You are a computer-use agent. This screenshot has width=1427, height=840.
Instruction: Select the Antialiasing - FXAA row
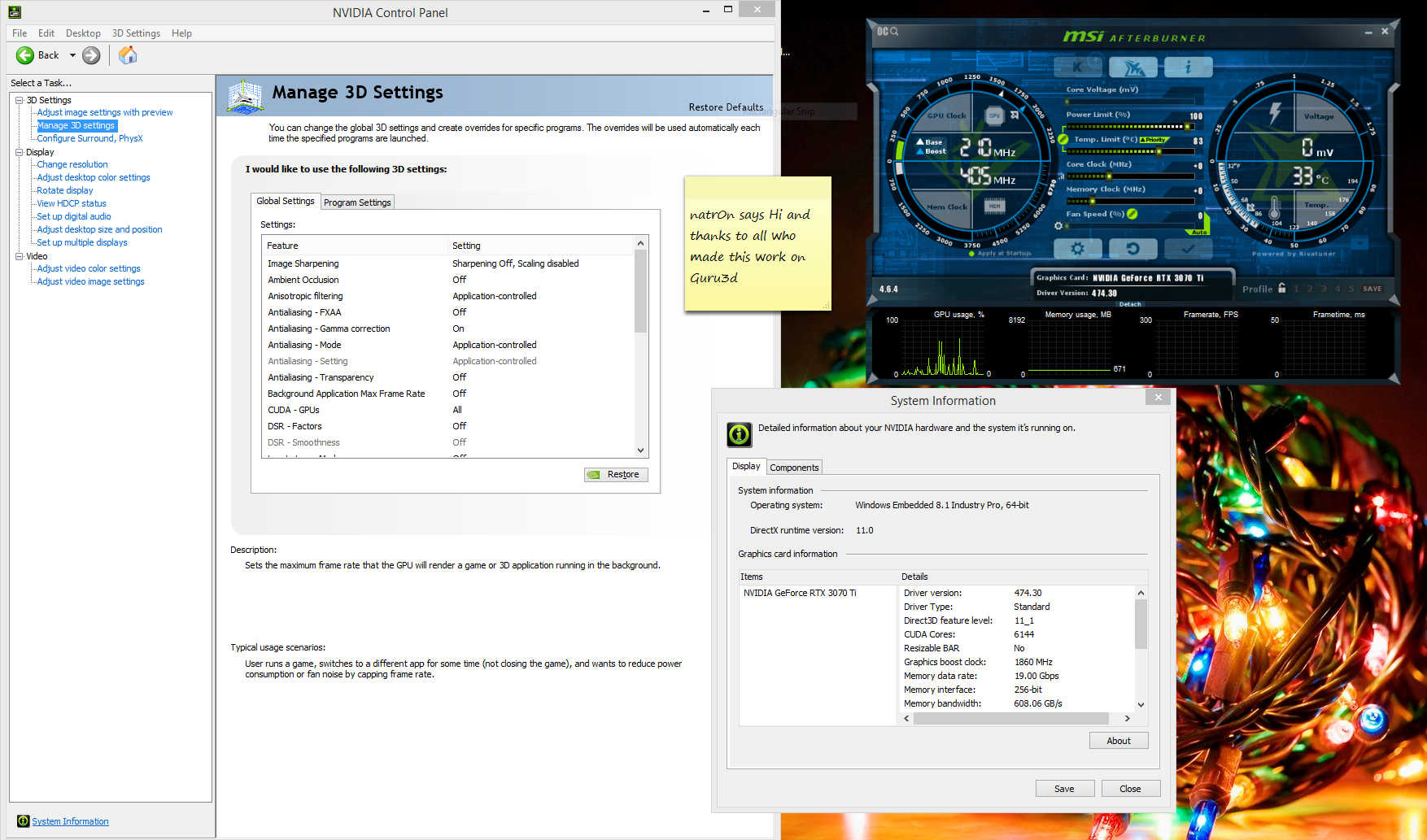click(448, 312)
